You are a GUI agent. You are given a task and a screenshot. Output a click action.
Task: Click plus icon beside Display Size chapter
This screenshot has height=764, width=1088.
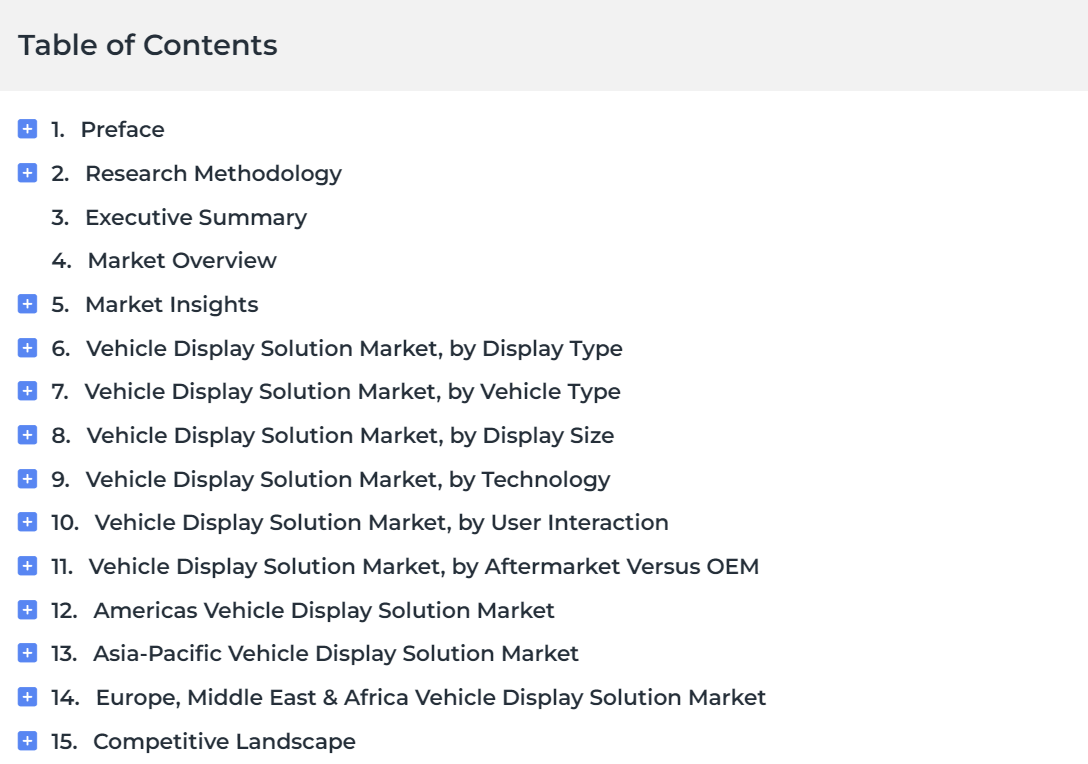click(x=27, y=435)
